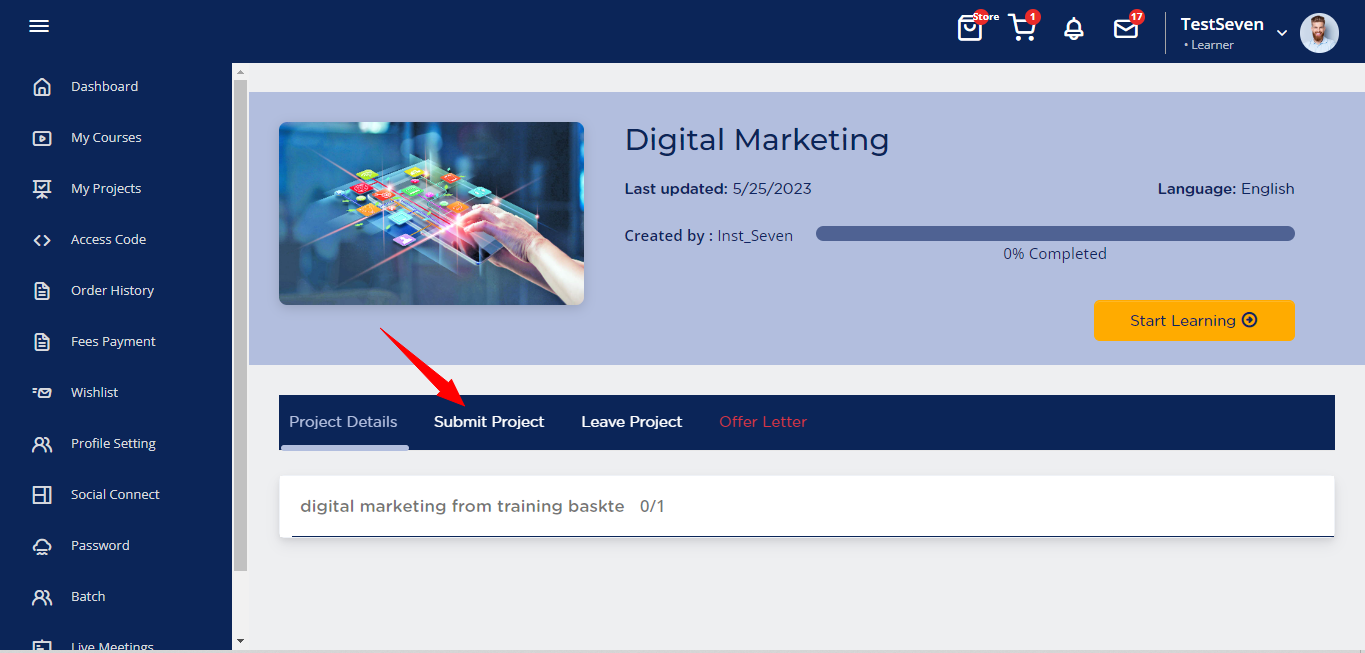Viewport: 1365px width, 653px height.
Task: Click the course completion progress bar
Action: click(x=1055, y=234)
